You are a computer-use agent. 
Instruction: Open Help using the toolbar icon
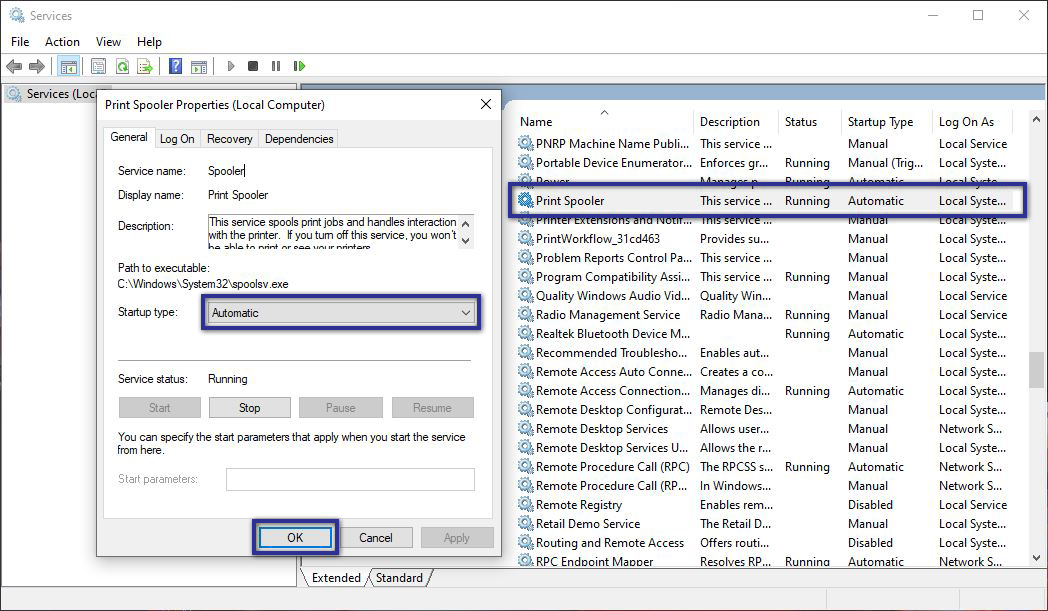175,66
